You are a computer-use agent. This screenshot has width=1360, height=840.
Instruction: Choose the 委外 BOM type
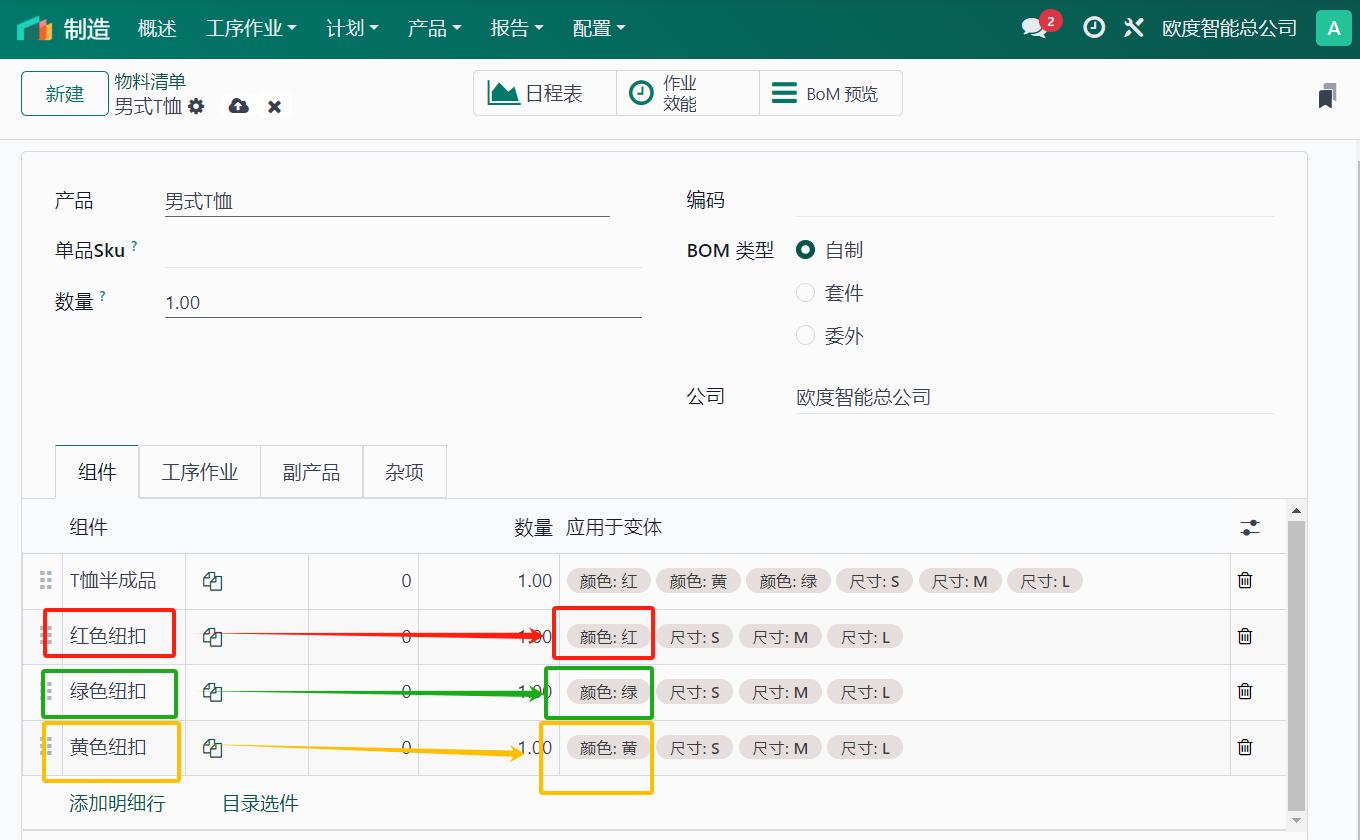[x=806, y=336]
